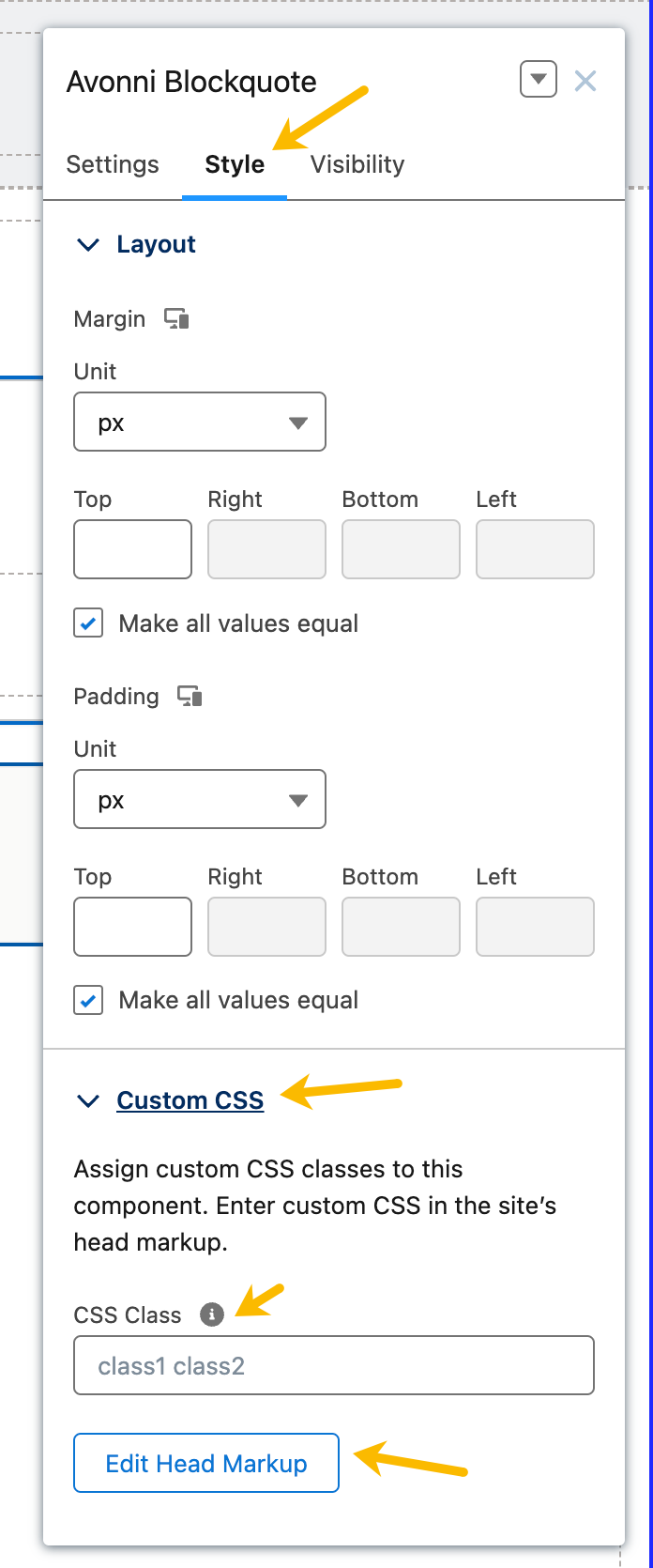The image size is (653, 1568).
Task: Click the Padding Top input field
Action: [133, 927]
